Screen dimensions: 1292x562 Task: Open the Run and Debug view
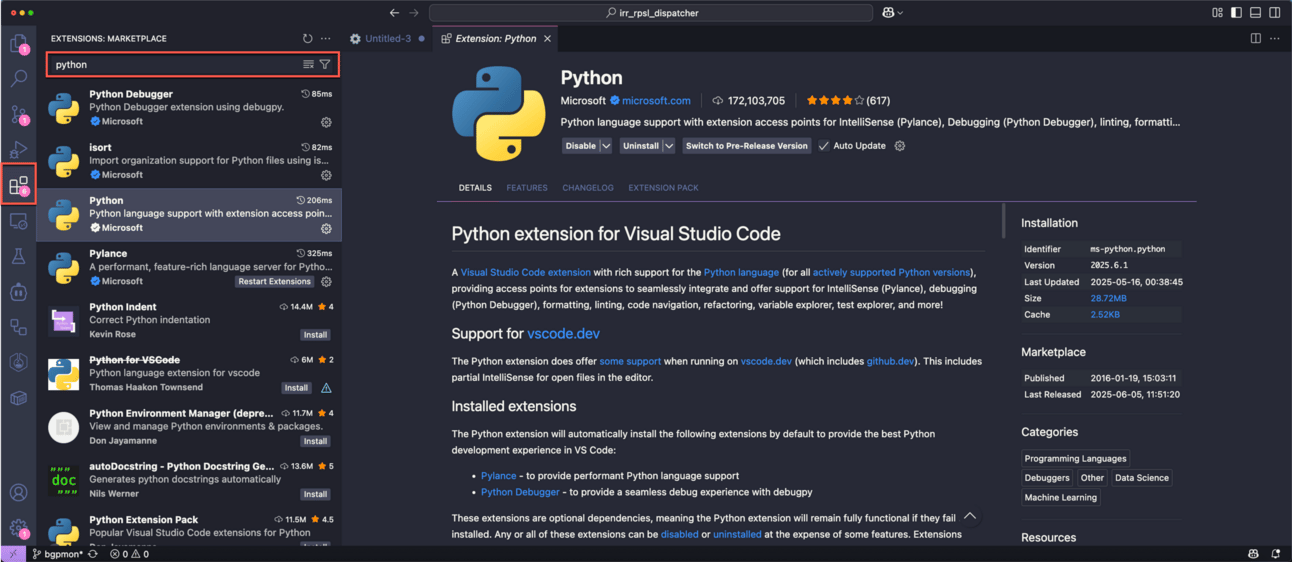18,149
